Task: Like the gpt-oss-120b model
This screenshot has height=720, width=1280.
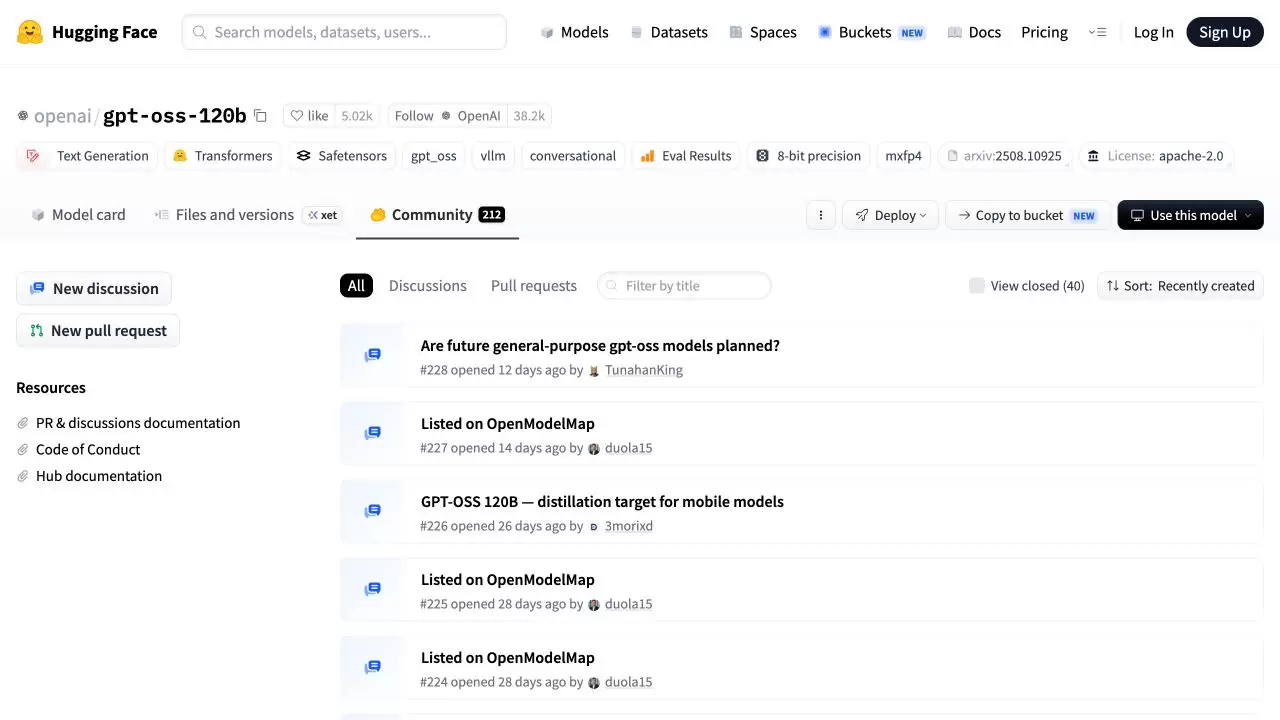Action: 309,116
